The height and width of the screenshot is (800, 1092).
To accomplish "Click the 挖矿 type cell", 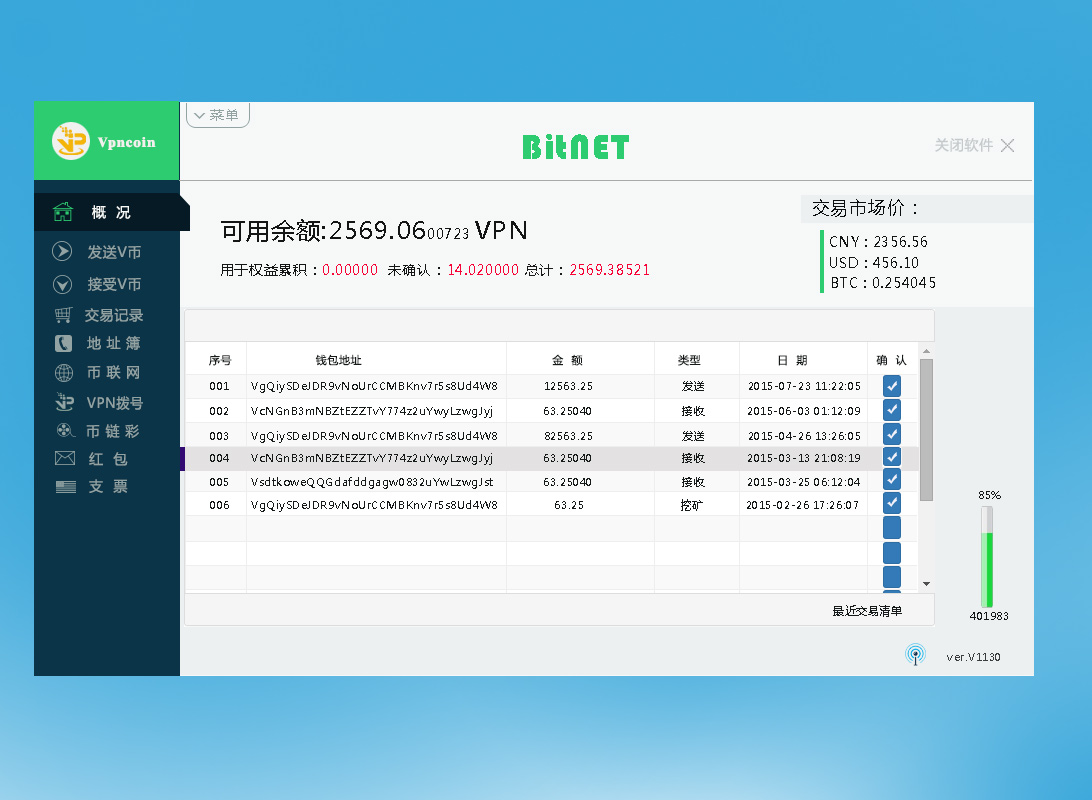I will 692,505.
